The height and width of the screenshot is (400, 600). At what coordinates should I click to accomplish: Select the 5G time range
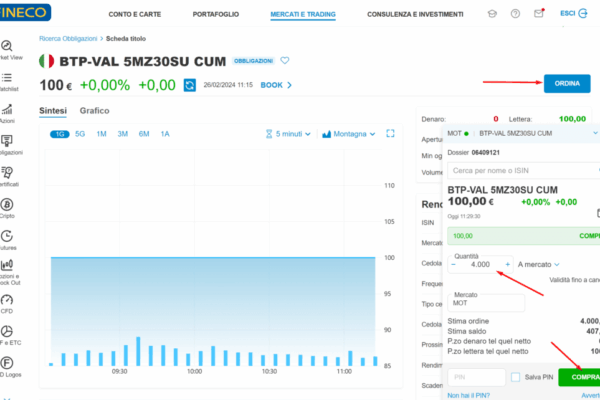pyautogui.click(x=80, y=133)
